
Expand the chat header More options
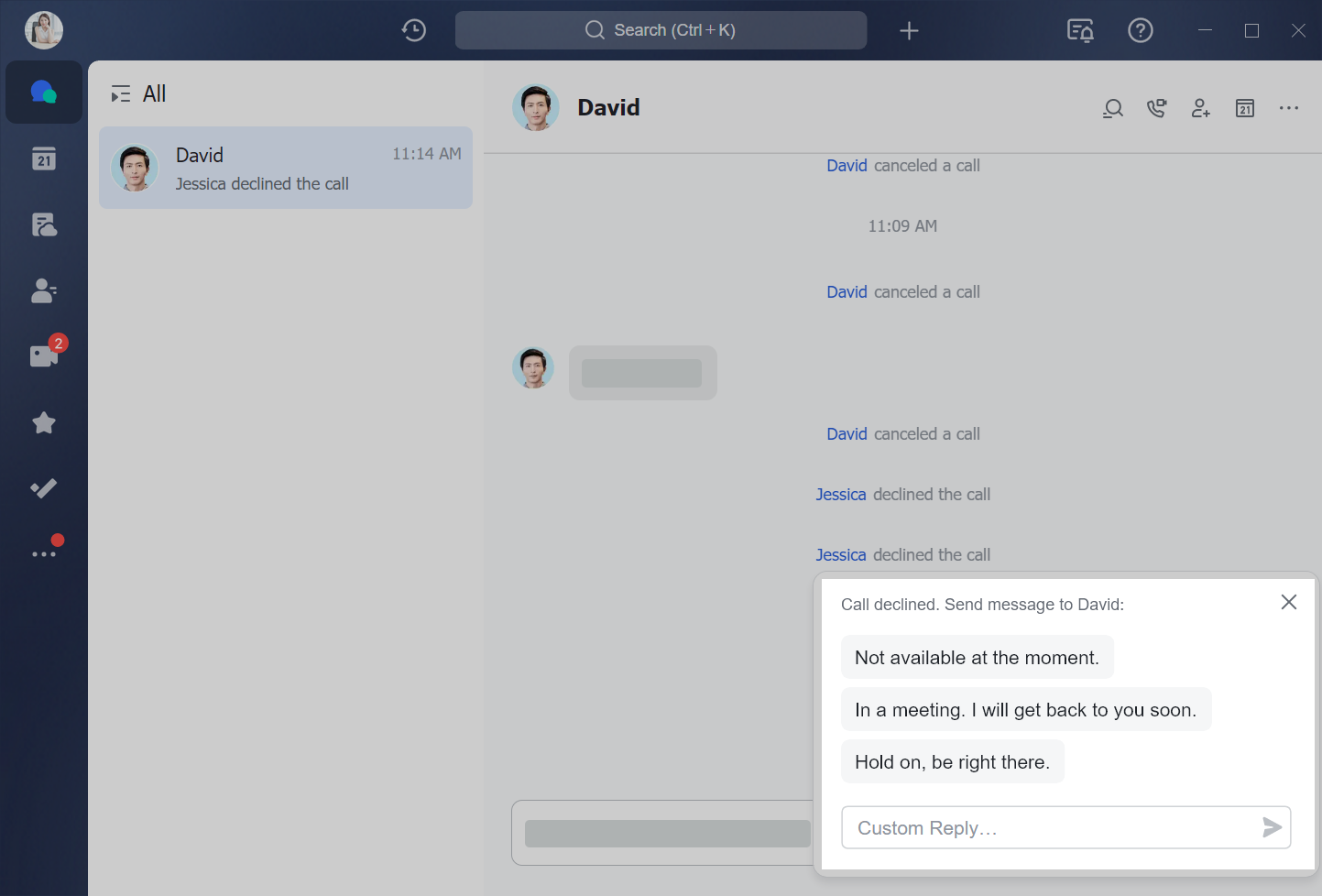[1289, 107]
